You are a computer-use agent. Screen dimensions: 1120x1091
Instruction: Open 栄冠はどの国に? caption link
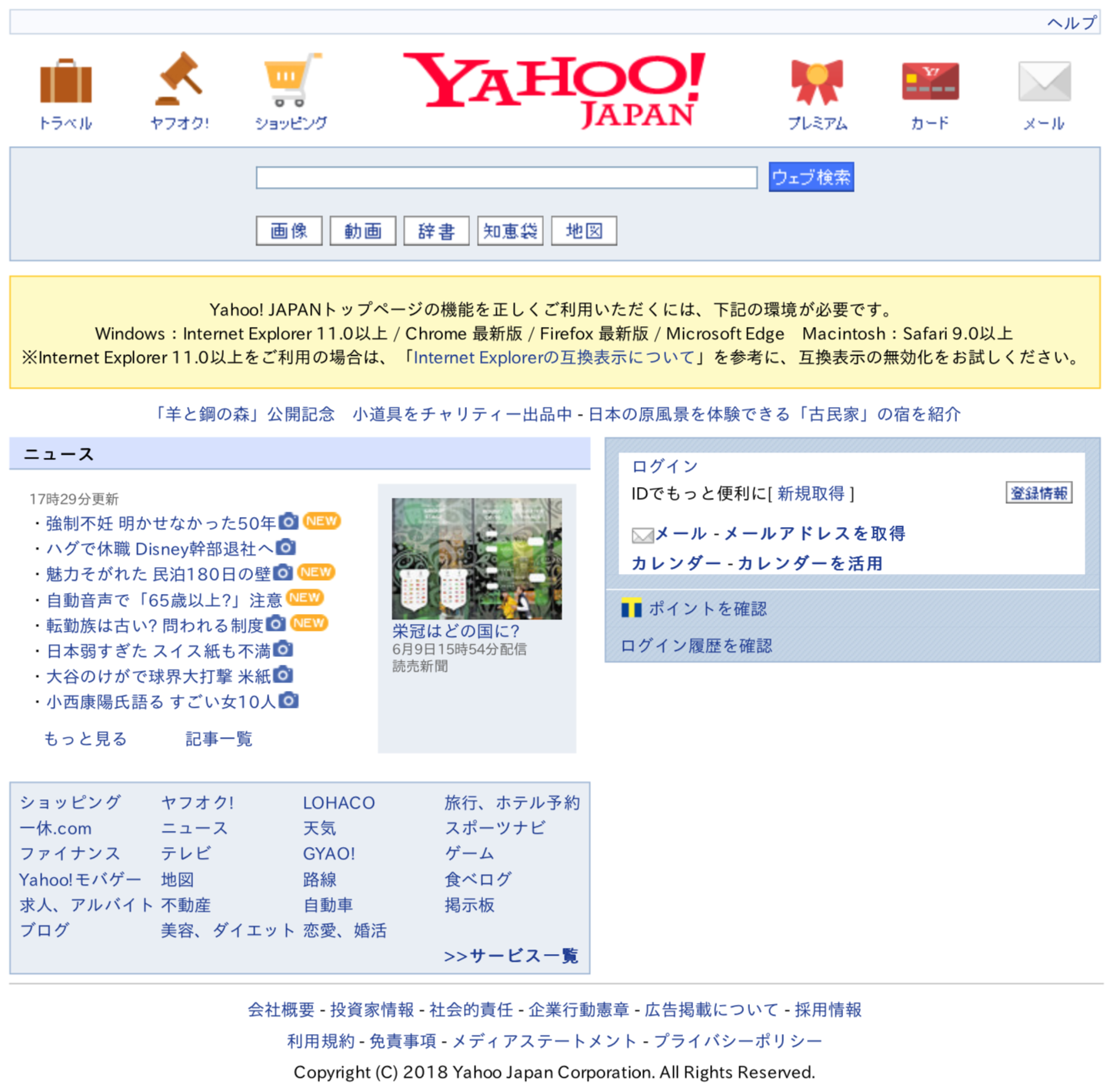pos(456,631)
